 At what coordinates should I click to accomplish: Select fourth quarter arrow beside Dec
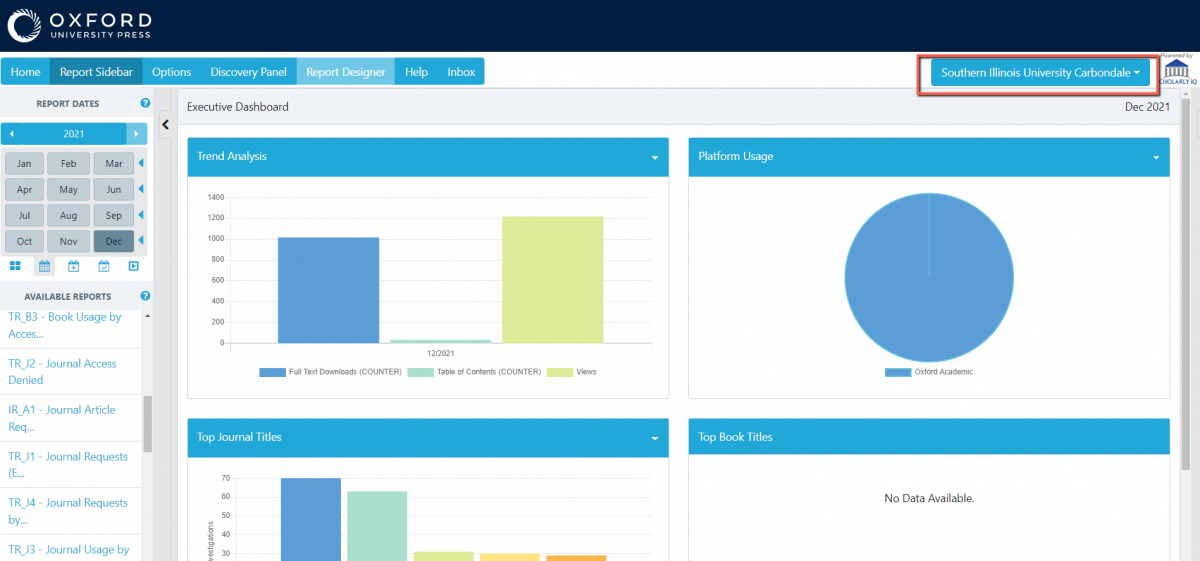[141, 241]
